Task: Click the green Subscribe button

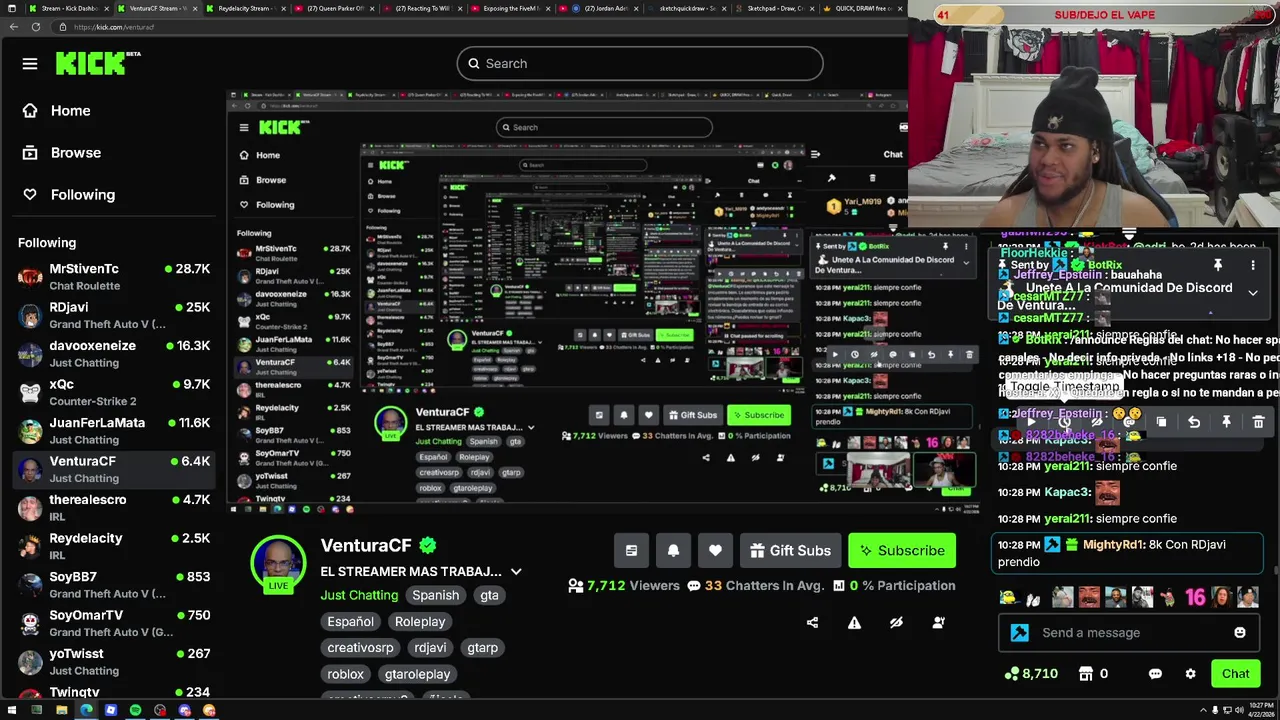Action: 902,550
